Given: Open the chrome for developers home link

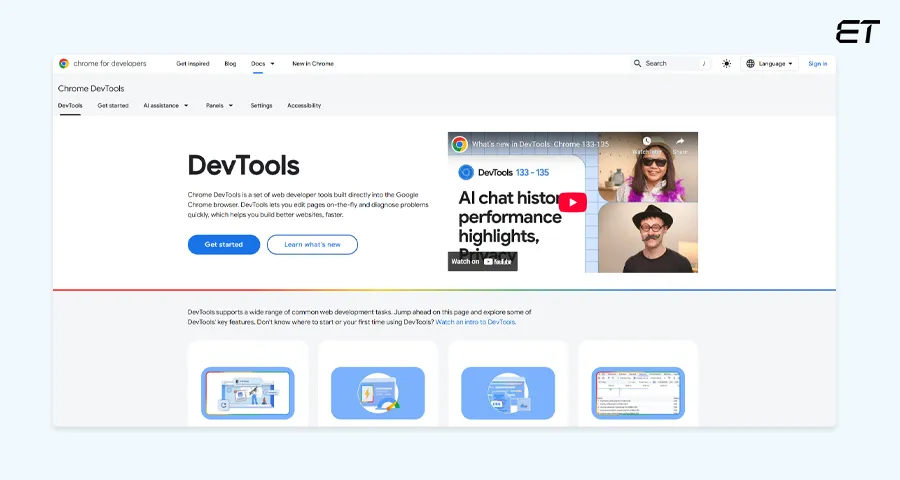Looking at the screenshot, I should coord(103,63).
